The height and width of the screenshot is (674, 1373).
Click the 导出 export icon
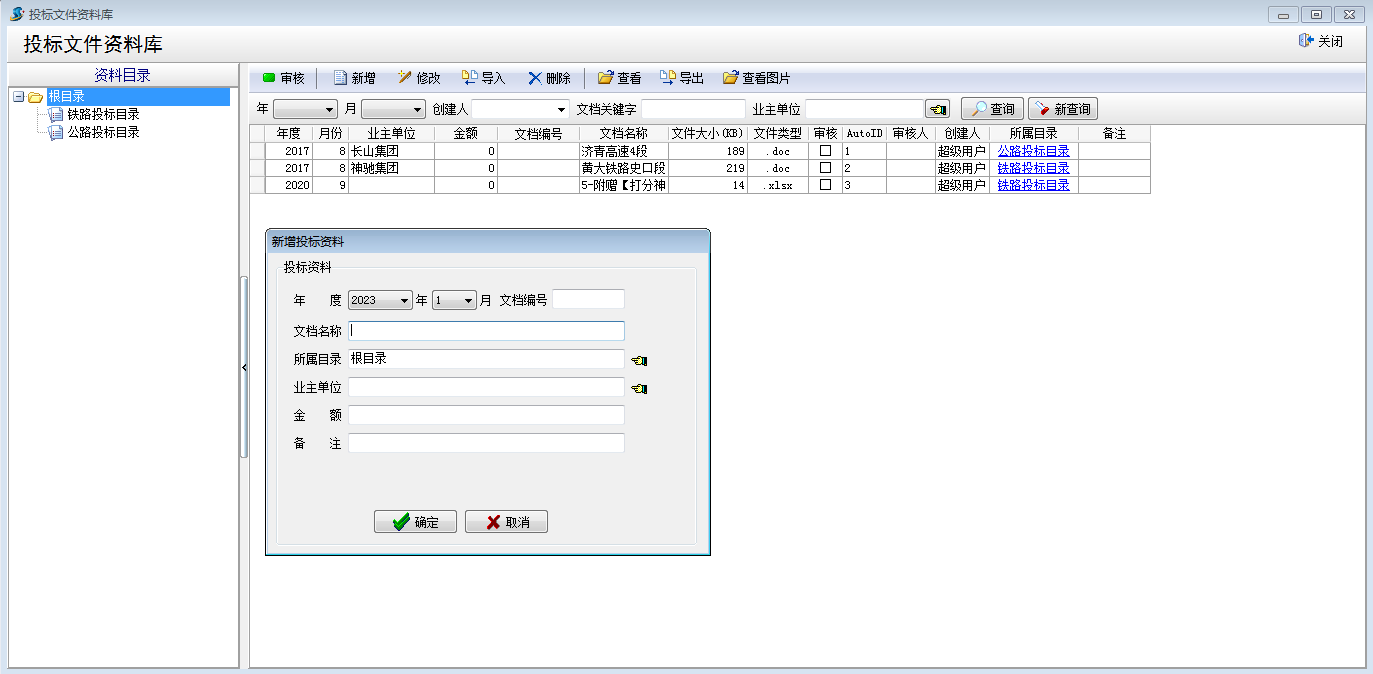click(x=667, y=78)
